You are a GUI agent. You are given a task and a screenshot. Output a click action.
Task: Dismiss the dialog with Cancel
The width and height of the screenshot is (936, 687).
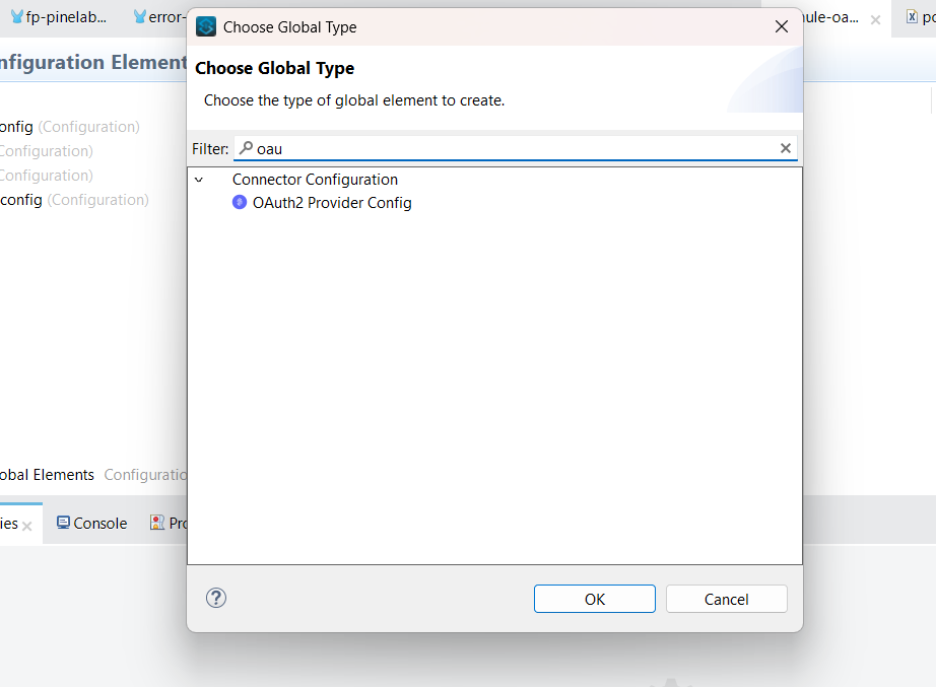(x=726, y=598)
